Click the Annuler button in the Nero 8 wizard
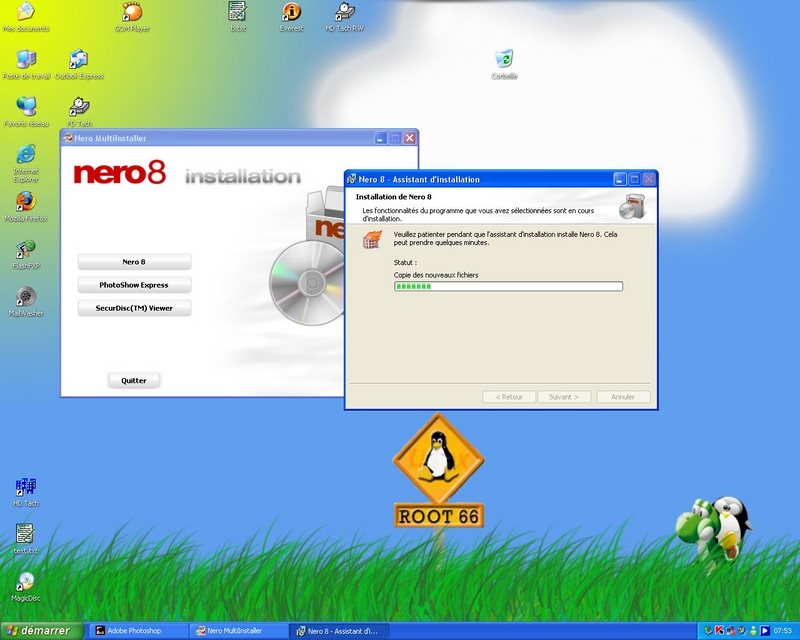The width and height of the screenshot is (800, 640). 623,397
